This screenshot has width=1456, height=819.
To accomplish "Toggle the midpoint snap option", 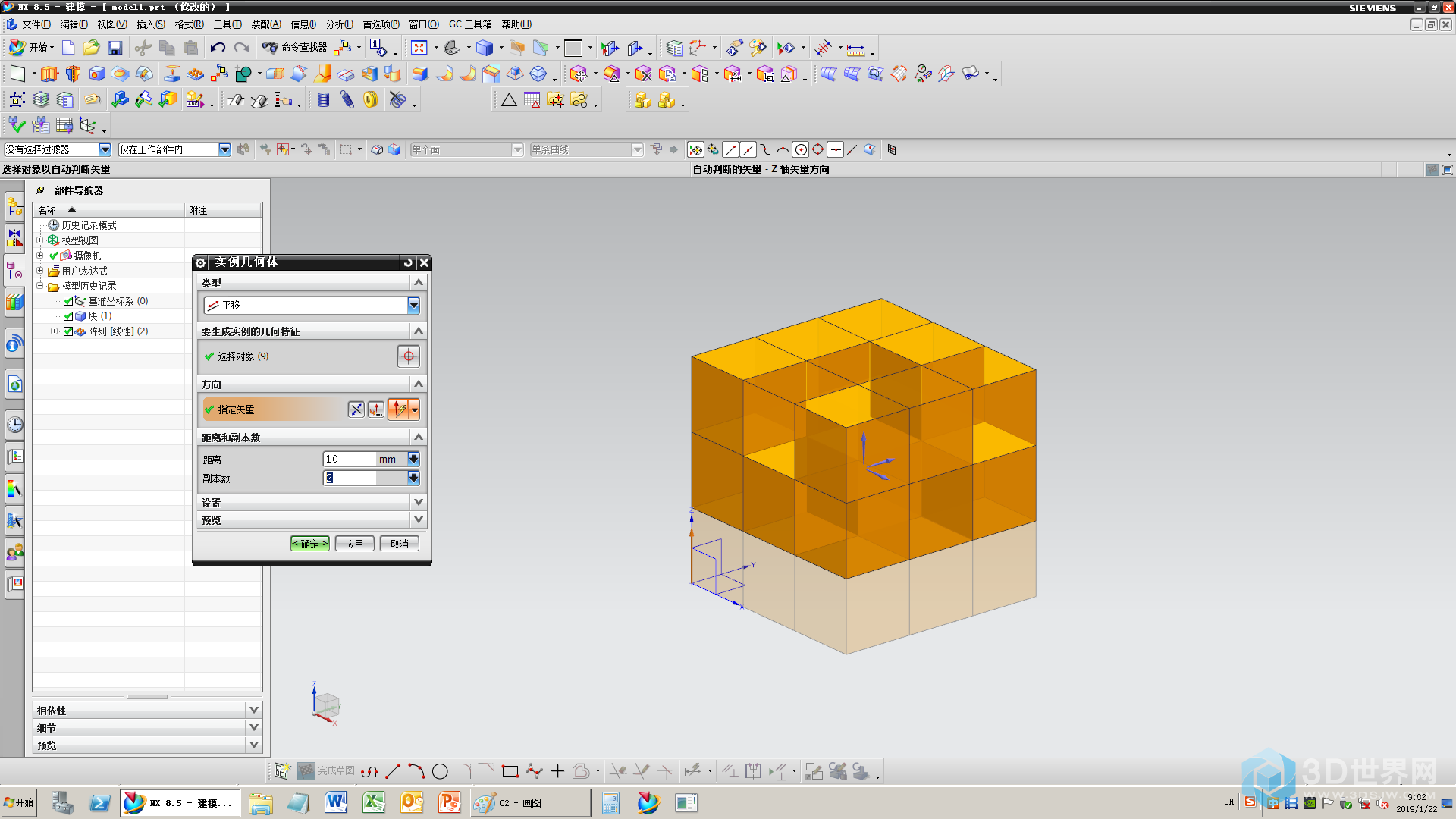I will pos(748,150).
